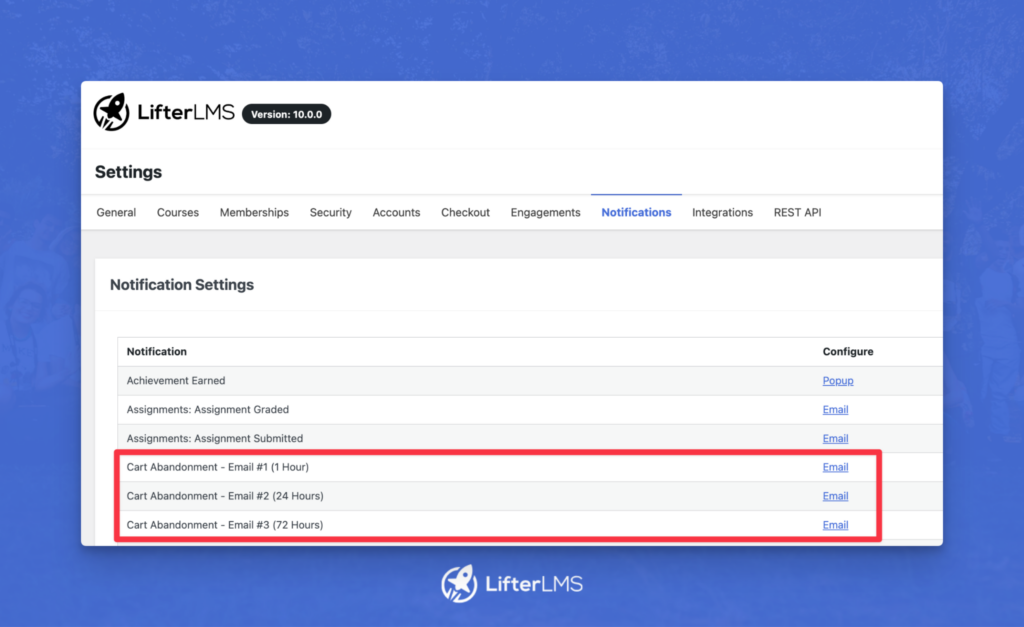This screenshot has width=1024, height=627.
Task: Select the Accounts tab
Action: pos(396,212)
